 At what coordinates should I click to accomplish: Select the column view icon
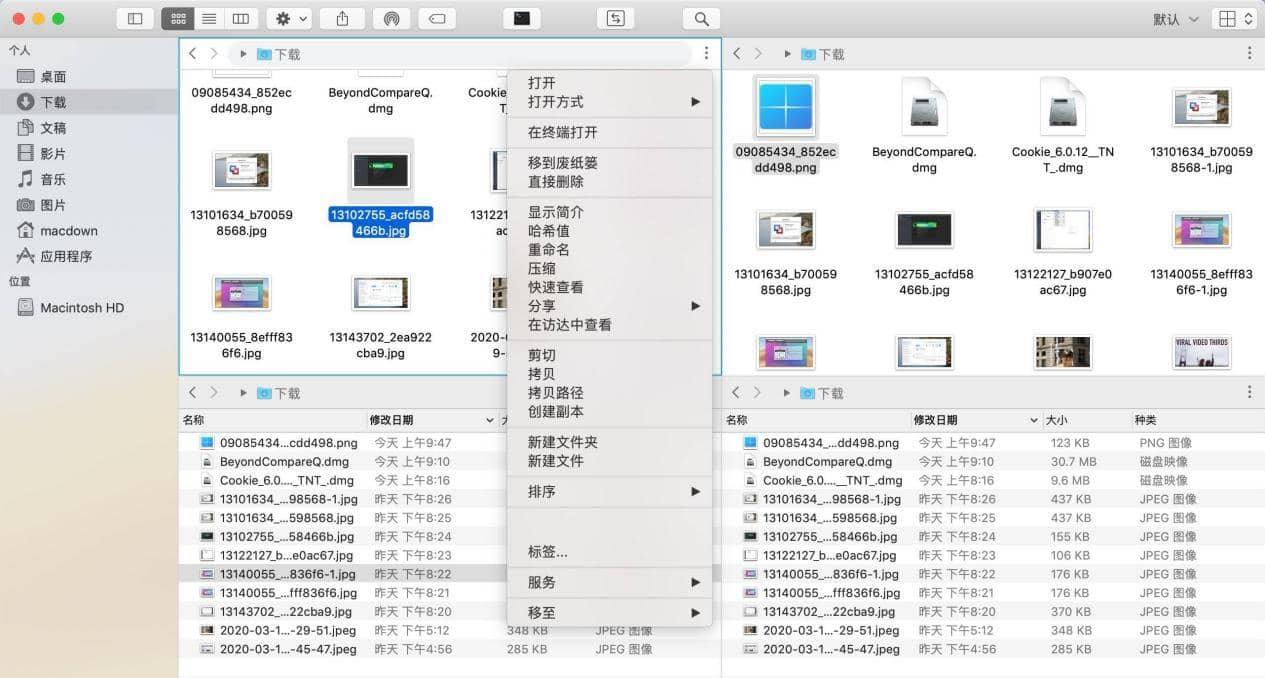coord(241,17)
